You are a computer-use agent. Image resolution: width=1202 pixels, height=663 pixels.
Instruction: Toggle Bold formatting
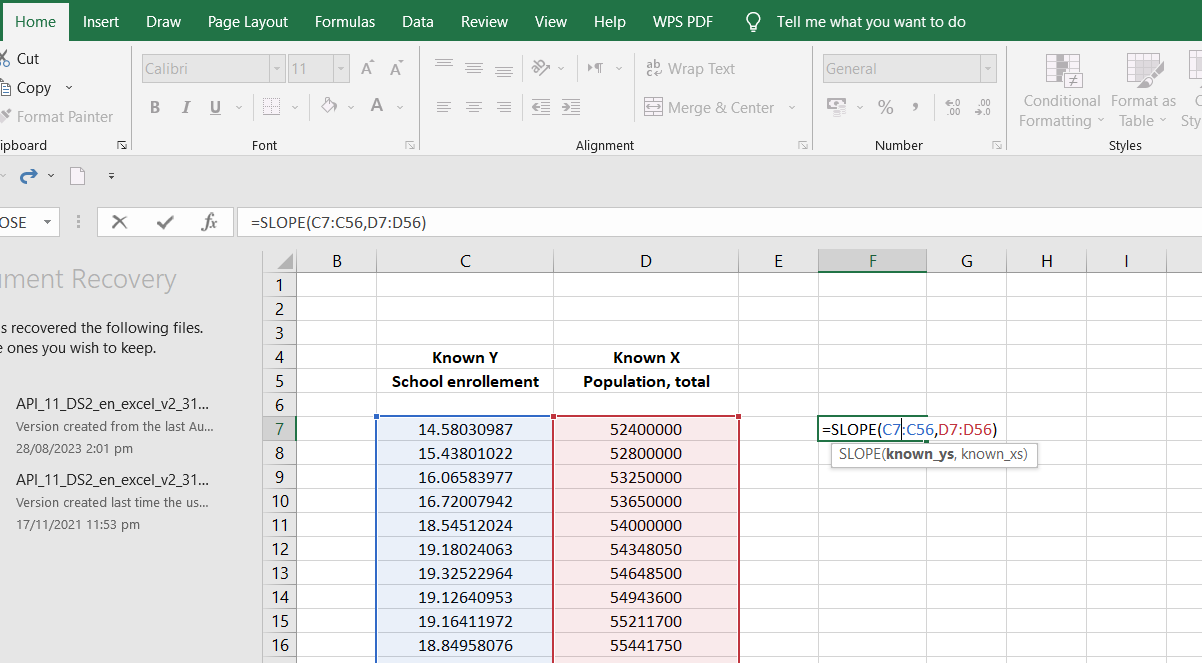point(155,107)
